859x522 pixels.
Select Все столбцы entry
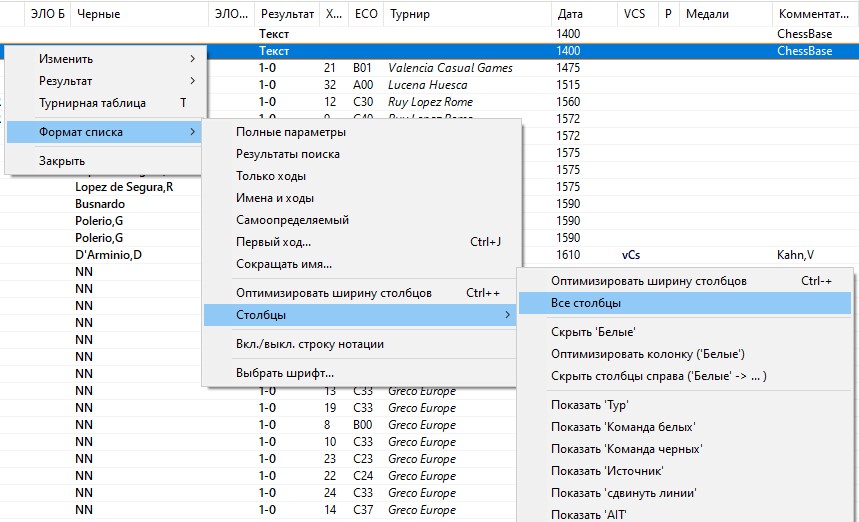[685, 303]
